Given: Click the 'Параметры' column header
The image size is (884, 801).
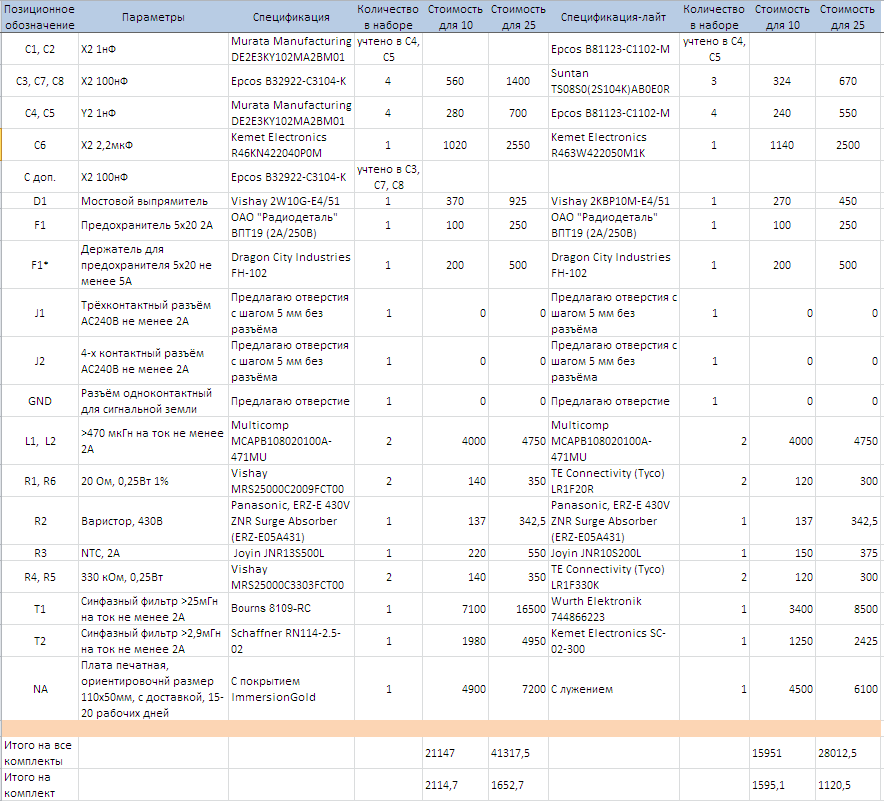Looking at the screenshot, I should [153, 17].
